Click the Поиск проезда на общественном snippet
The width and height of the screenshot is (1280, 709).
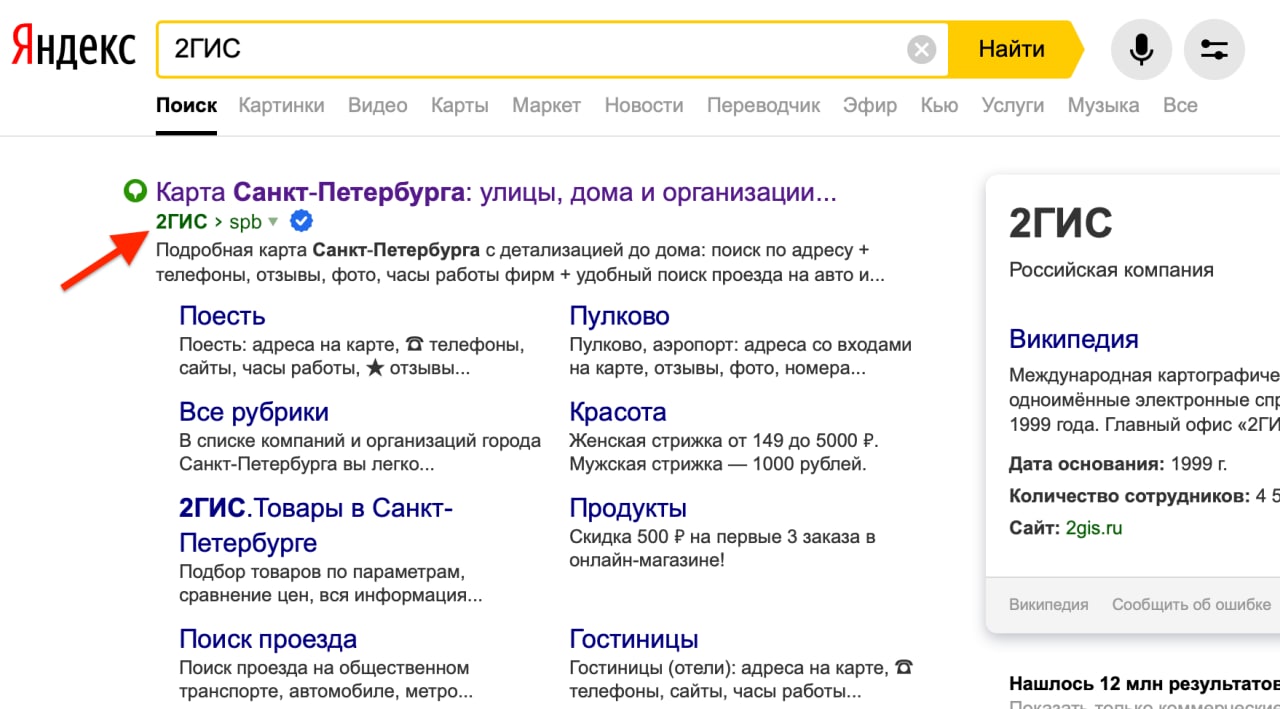(x=325, y=680)
